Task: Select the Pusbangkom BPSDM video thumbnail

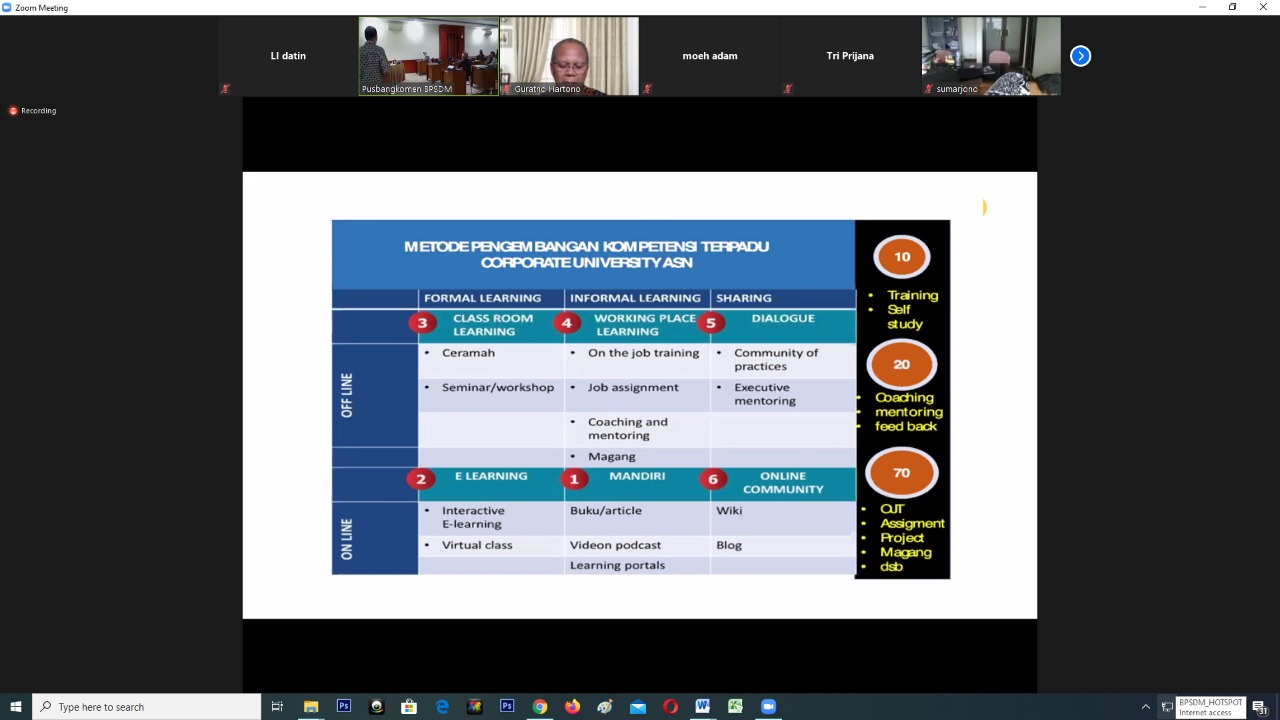Action: coord(428,56)
